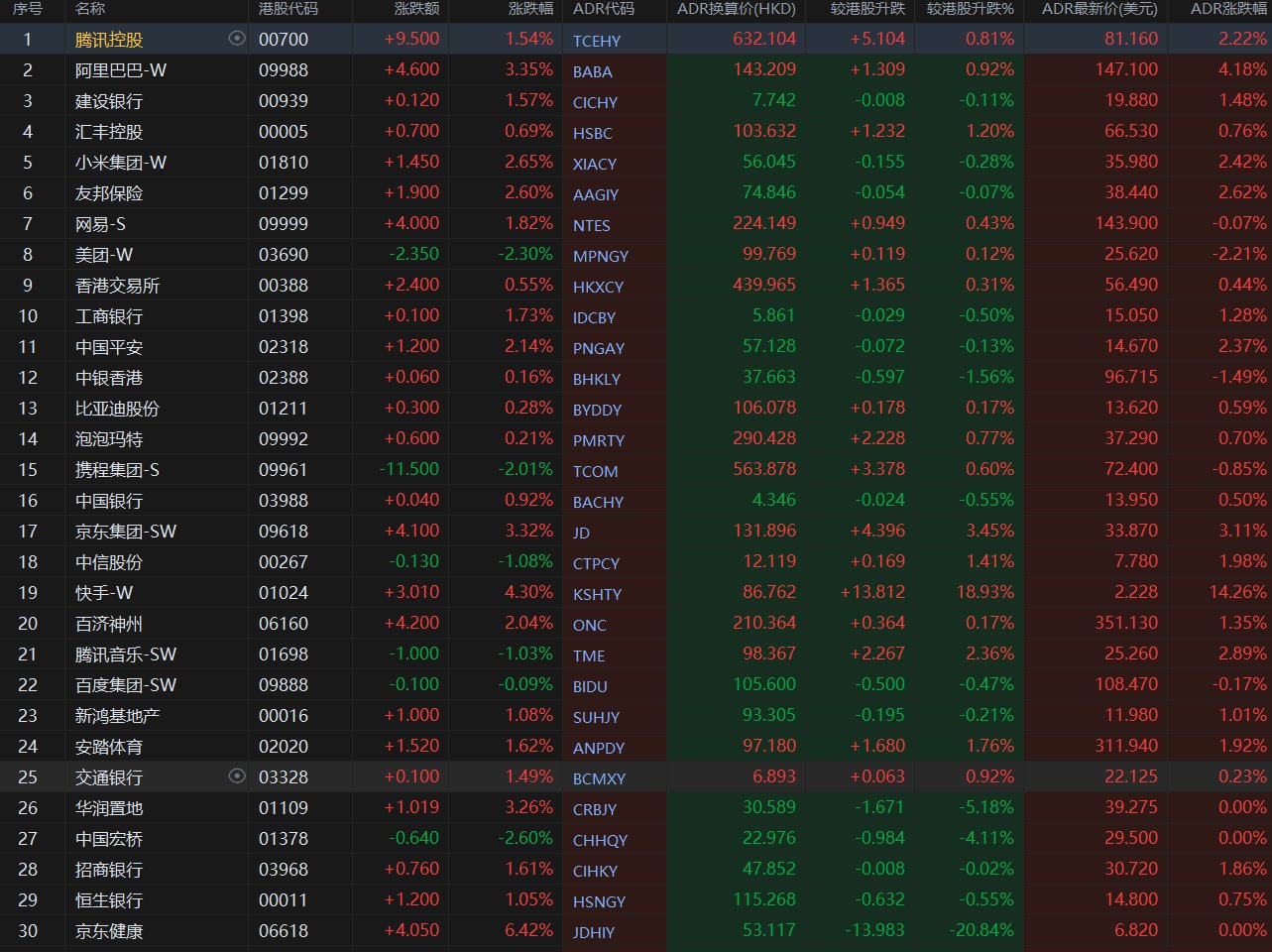Image resolution: width=1272 pixels, height=952 pixels.
Task: Sort by ADR最新价(美元) column header
Action: 1099,9
